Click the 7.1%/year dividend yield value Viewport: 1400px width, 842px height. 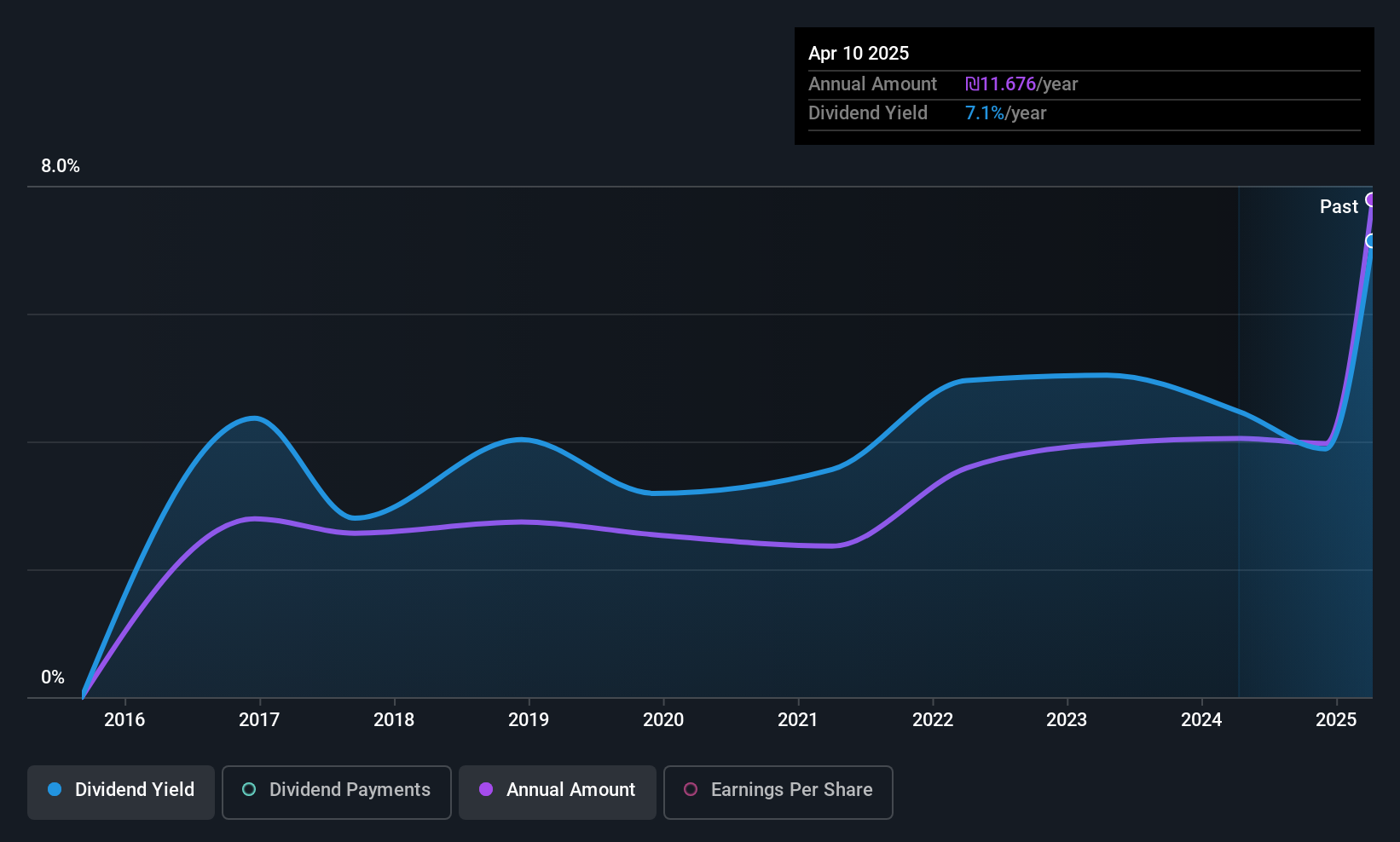click(1005, 113)
